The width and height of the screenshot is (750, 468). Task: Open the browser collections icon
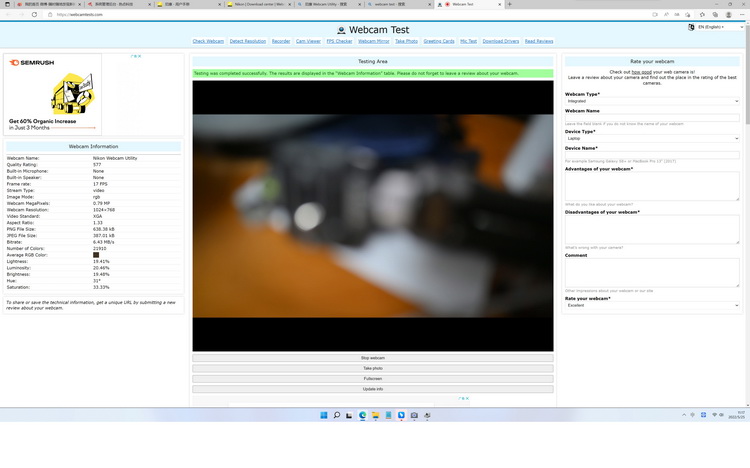coord(715,14)
